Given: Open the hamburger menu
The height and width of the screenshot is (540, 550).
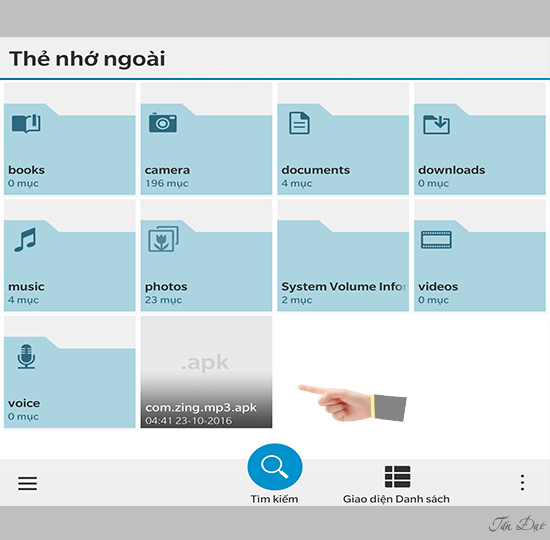Looking at the screenshot, I should coord(27,483).
